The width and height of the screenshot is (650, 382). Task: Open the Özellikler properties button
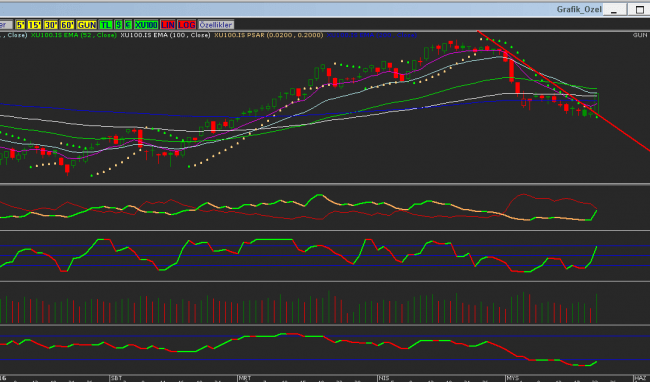[x=216, y=25]
